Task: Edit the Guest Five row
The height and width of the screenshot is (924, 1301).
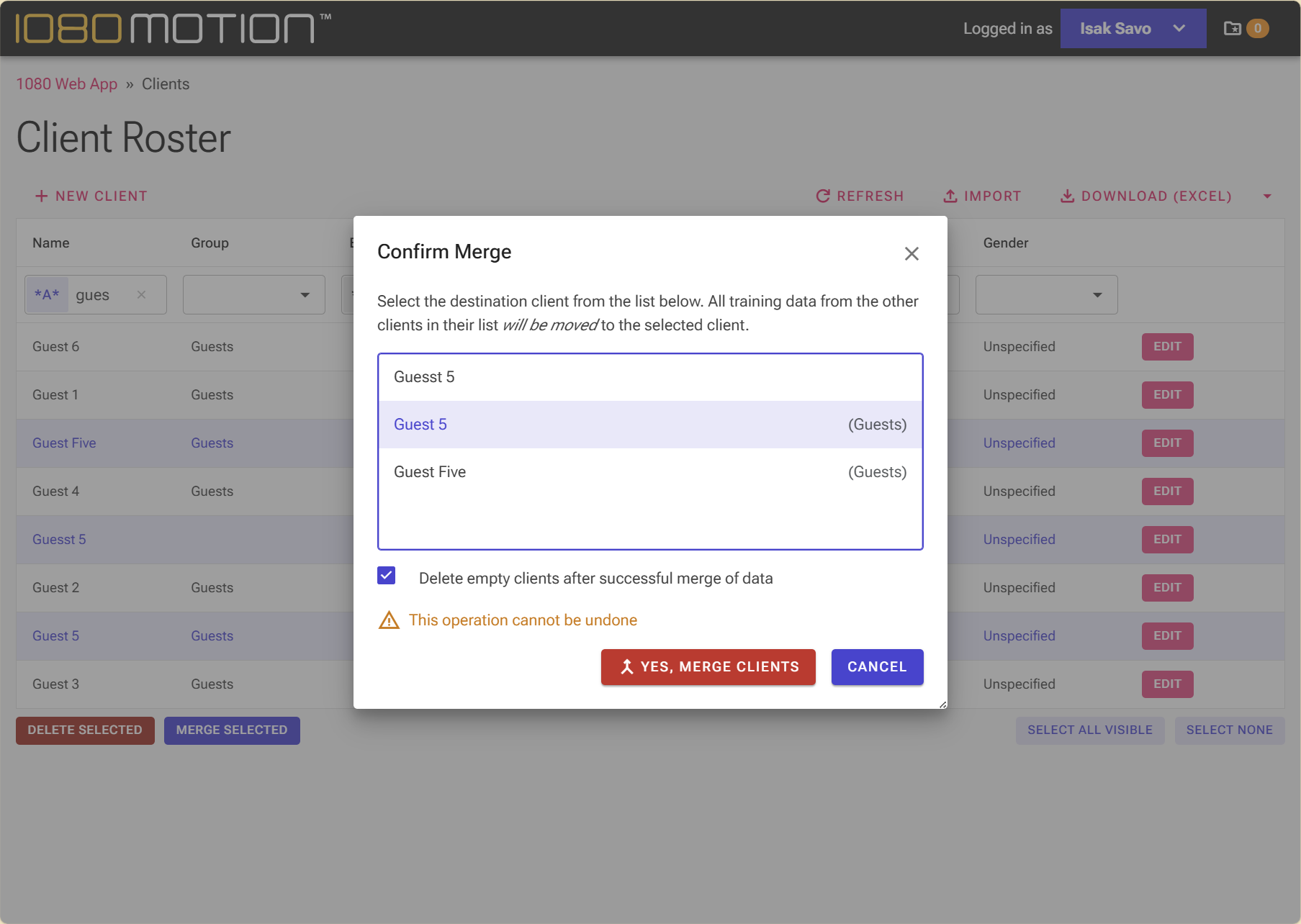Action: pyautogui.click(x=1167, y=443)
